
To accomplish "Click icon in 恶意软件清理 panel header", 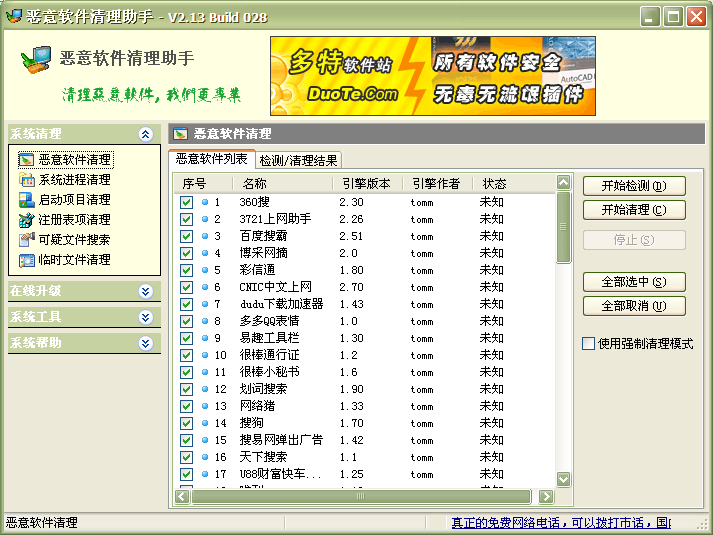I will pyautogui.click(x=181, y=134).
